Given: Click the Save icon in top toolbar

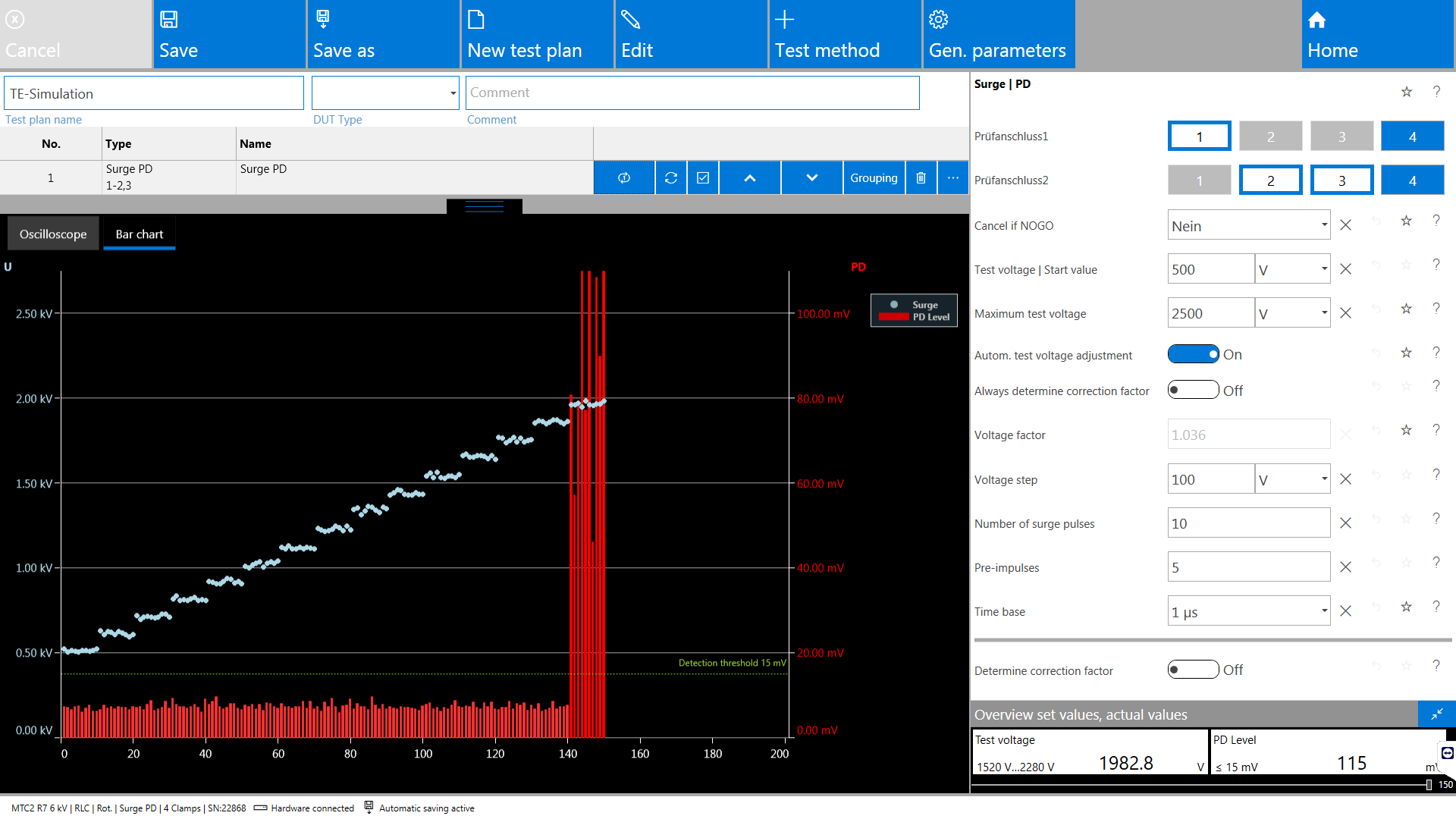Looking at the screenshot, I should 169,20.
